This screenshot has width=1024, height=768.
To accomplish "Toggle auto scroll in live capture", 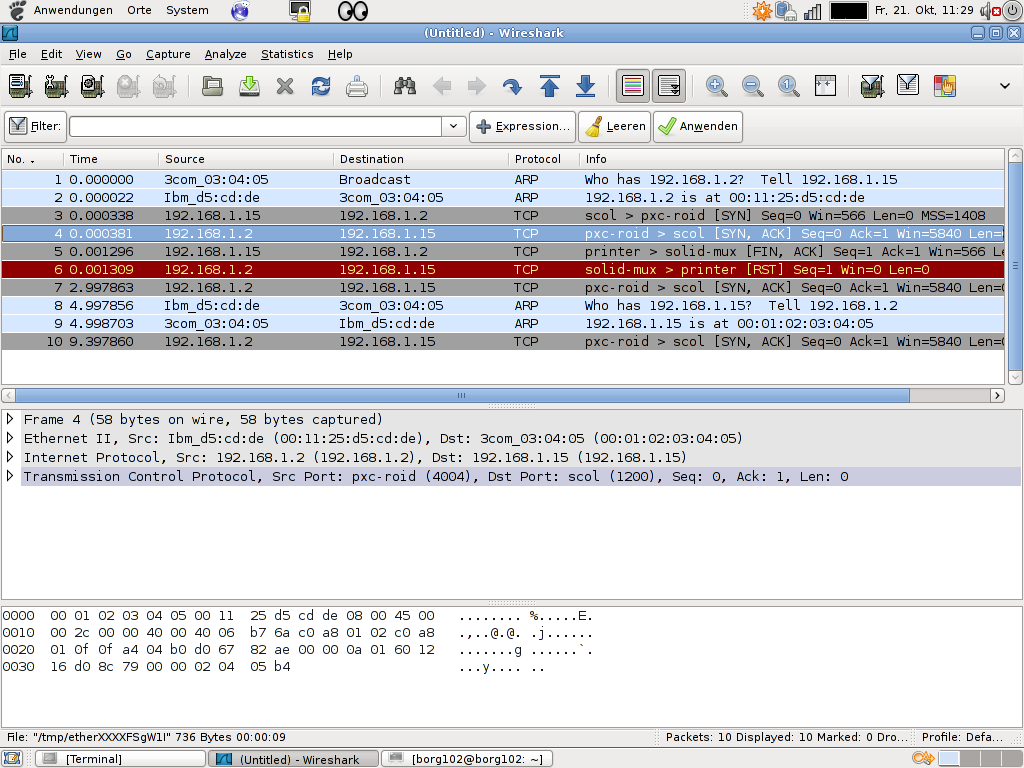I will [x=669, y=86].
